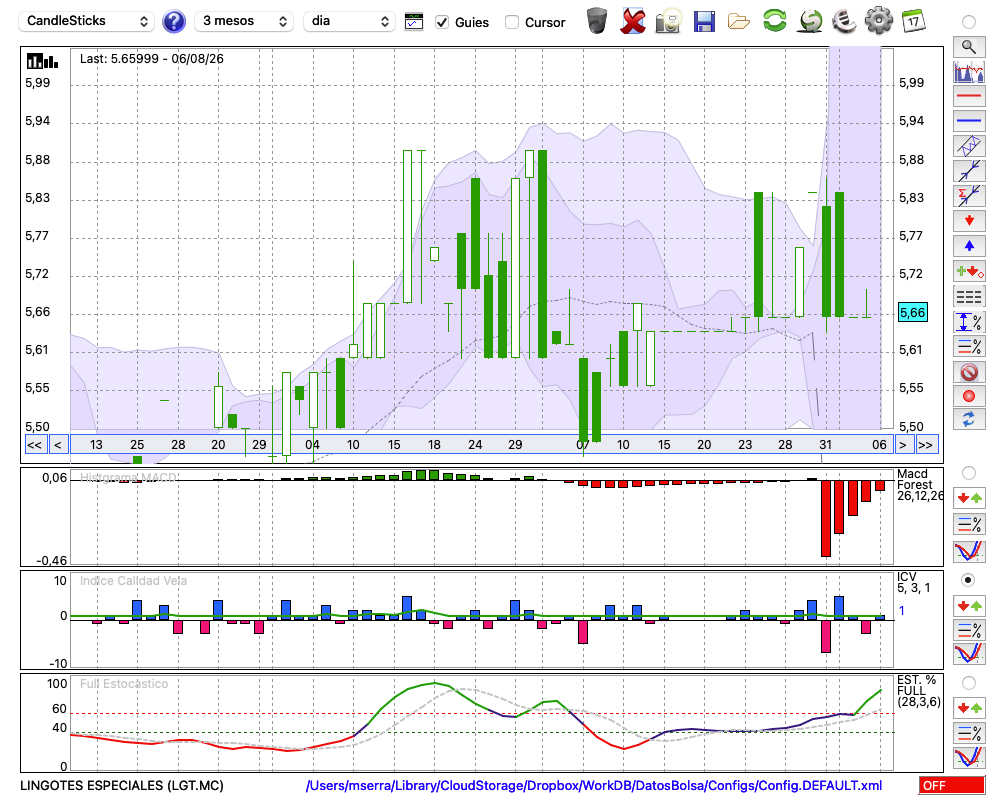Screen dimensions: 1000x800
Task: Enable the Cursor checkbox
Action: coord(511,22)
